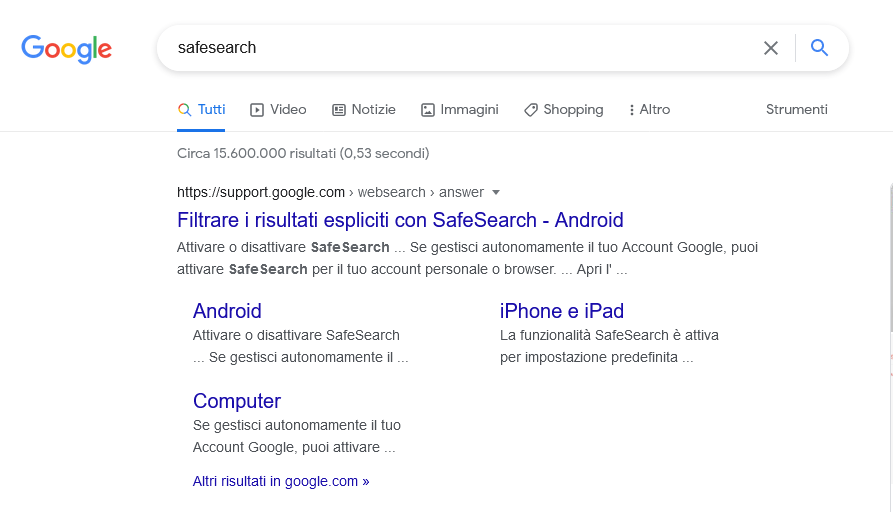Open the Notizie tab
Image resolution: width=893 pixels, height=512 pixels.
pos(363,109)
